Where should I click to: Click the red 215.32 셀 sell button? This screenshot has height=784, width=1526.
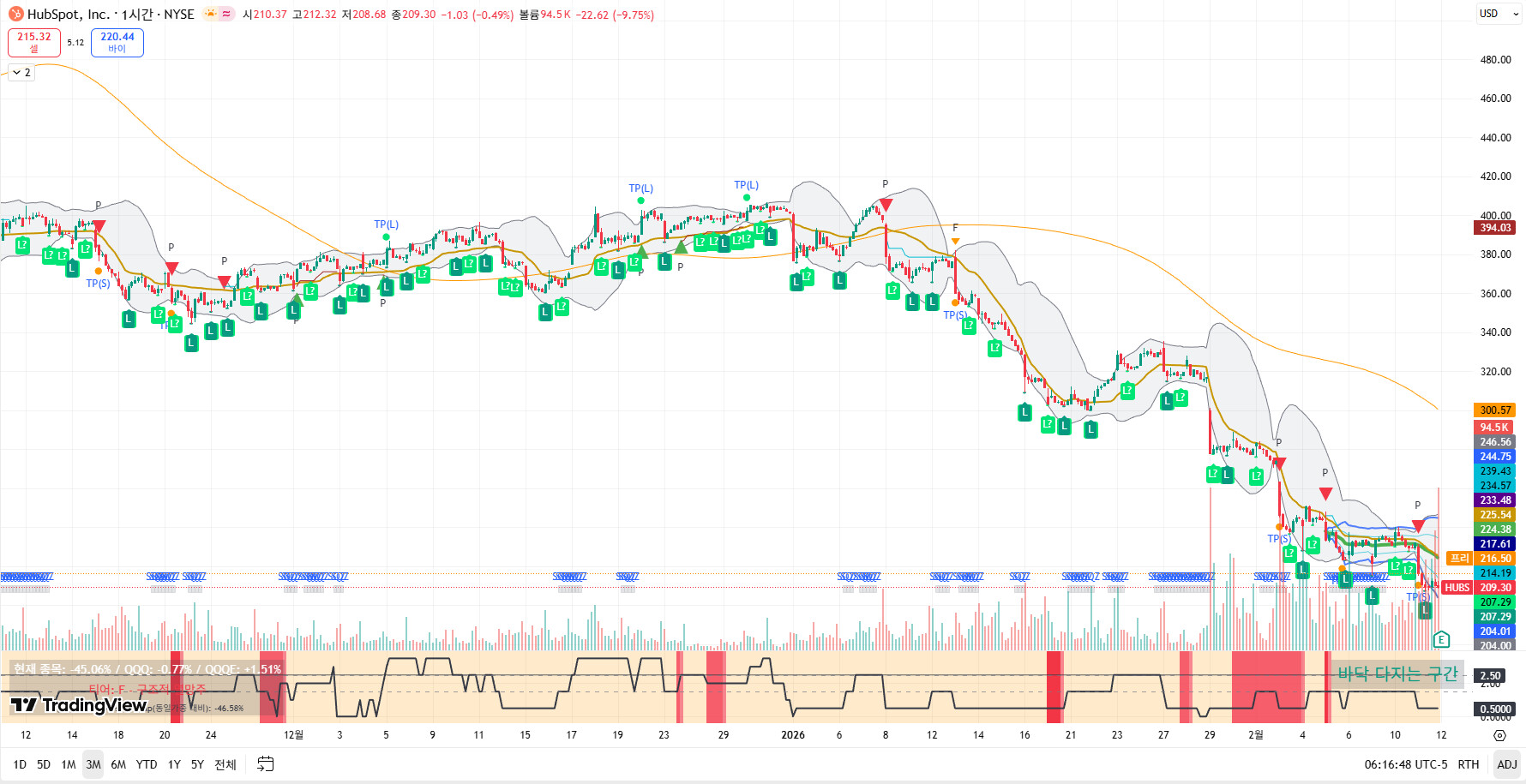(x=34, y=42)
